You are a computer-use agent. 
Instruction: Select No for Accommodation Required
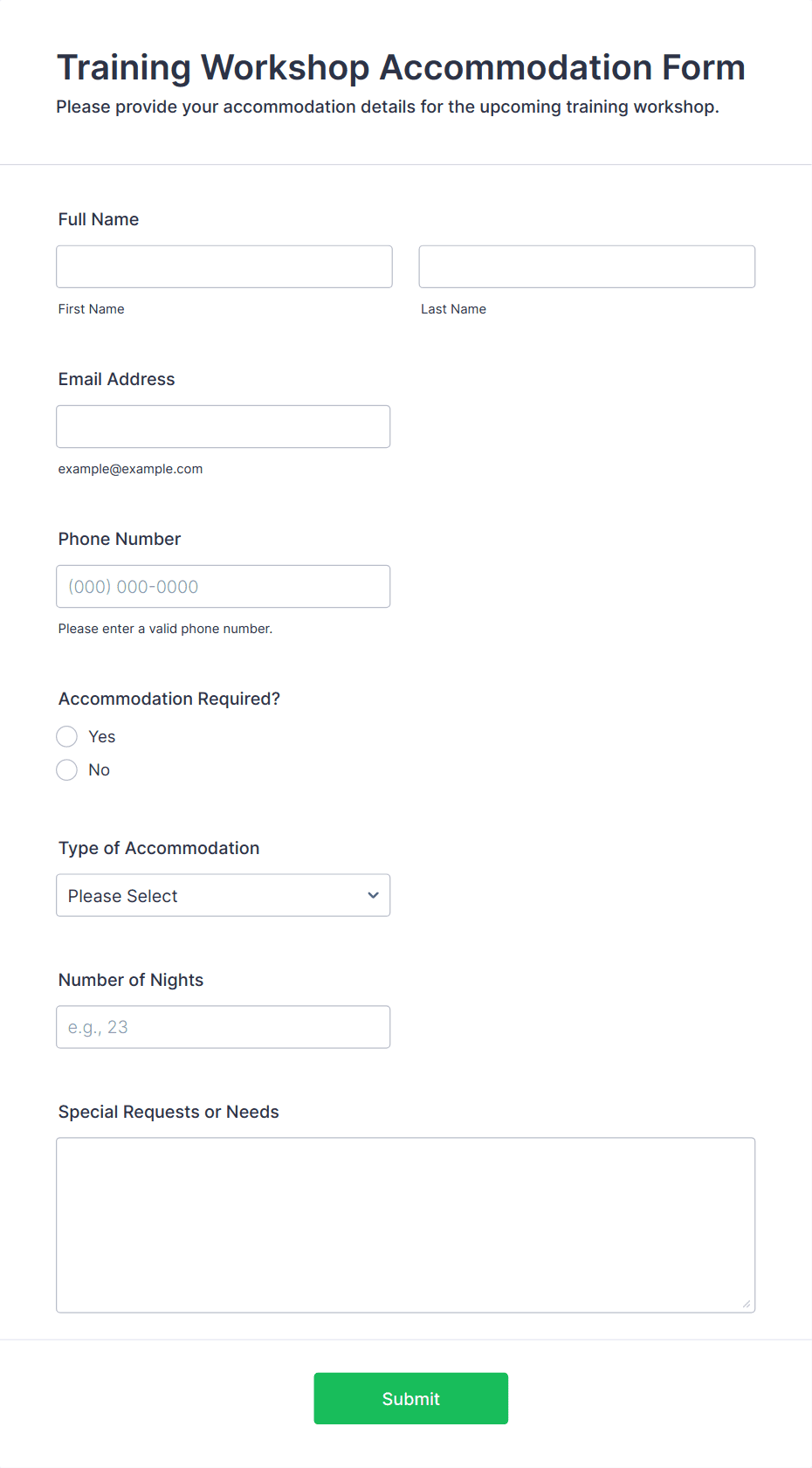click(x=67, y=769)
